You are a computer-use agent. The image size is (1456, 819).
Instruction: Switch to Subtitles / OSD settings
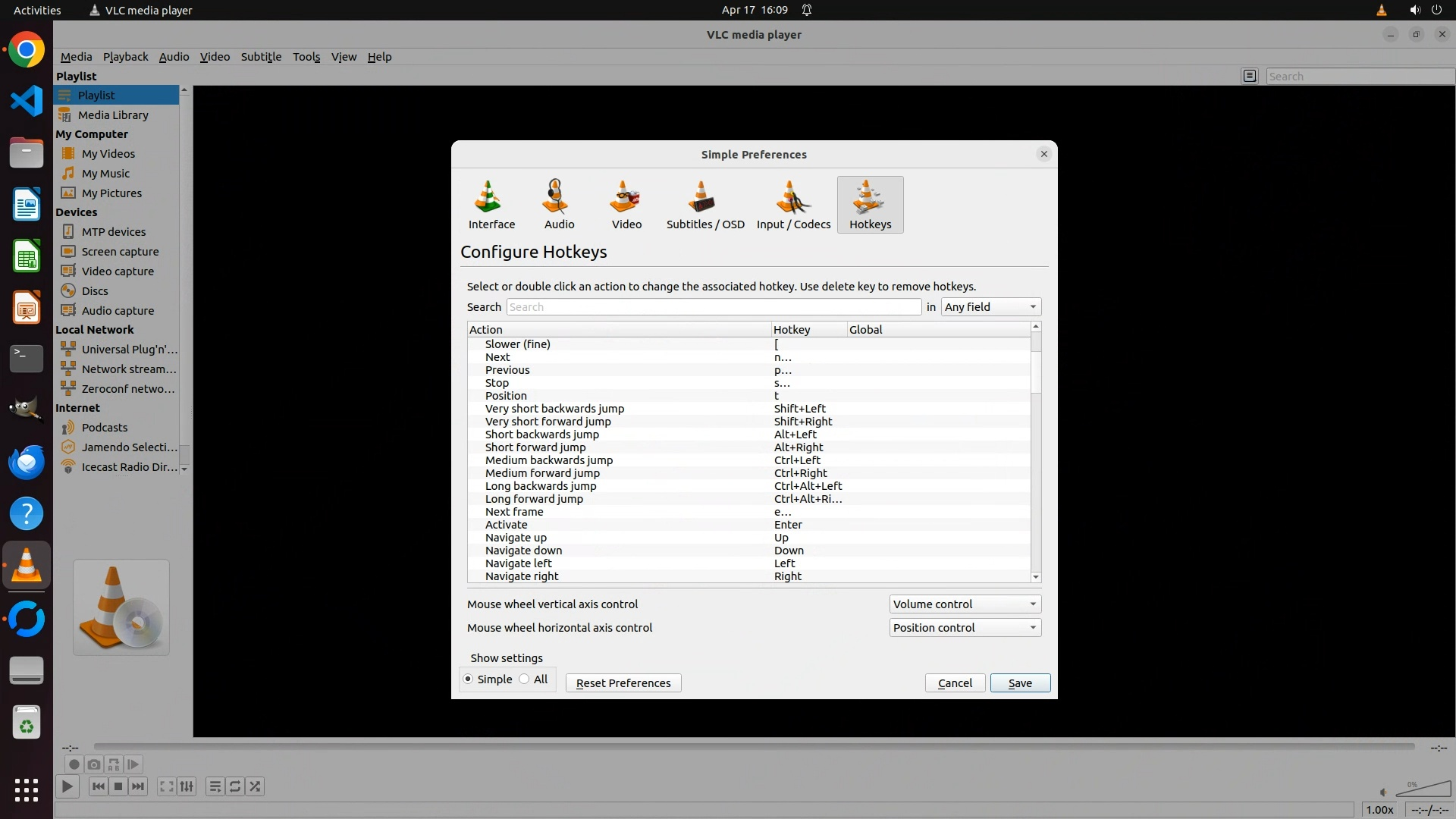tap(704, 204)
